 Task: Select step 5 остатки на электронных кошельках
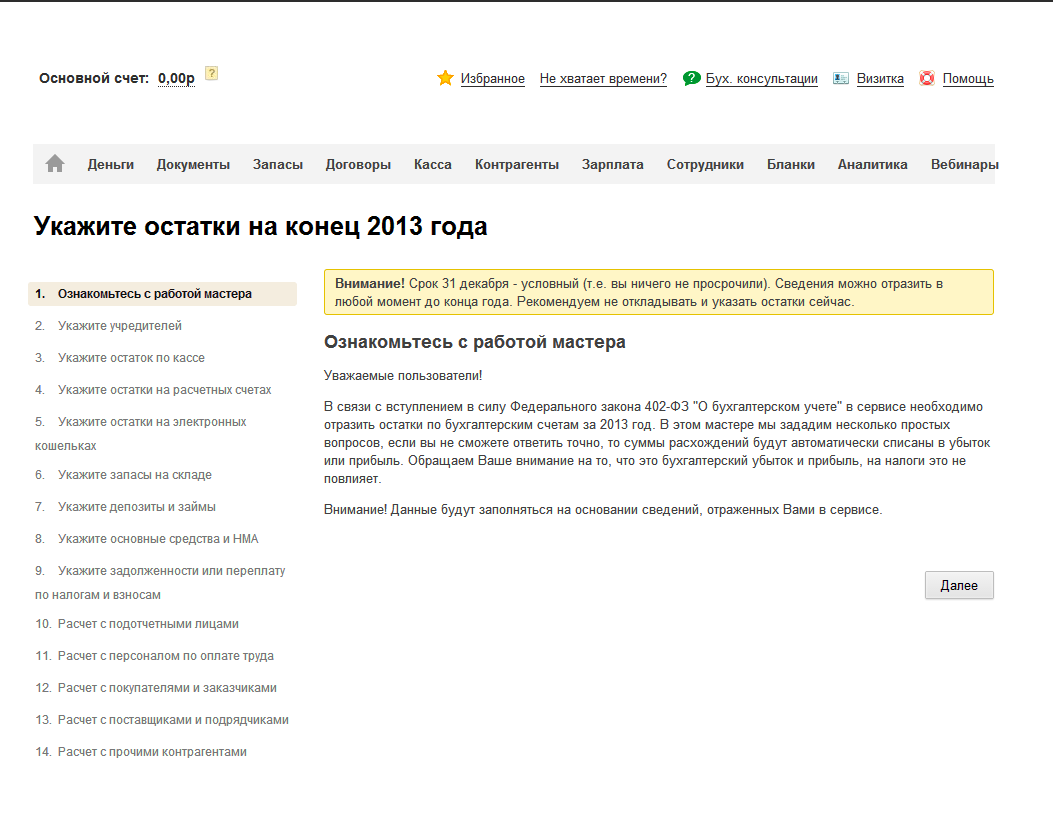coord(141,433)
